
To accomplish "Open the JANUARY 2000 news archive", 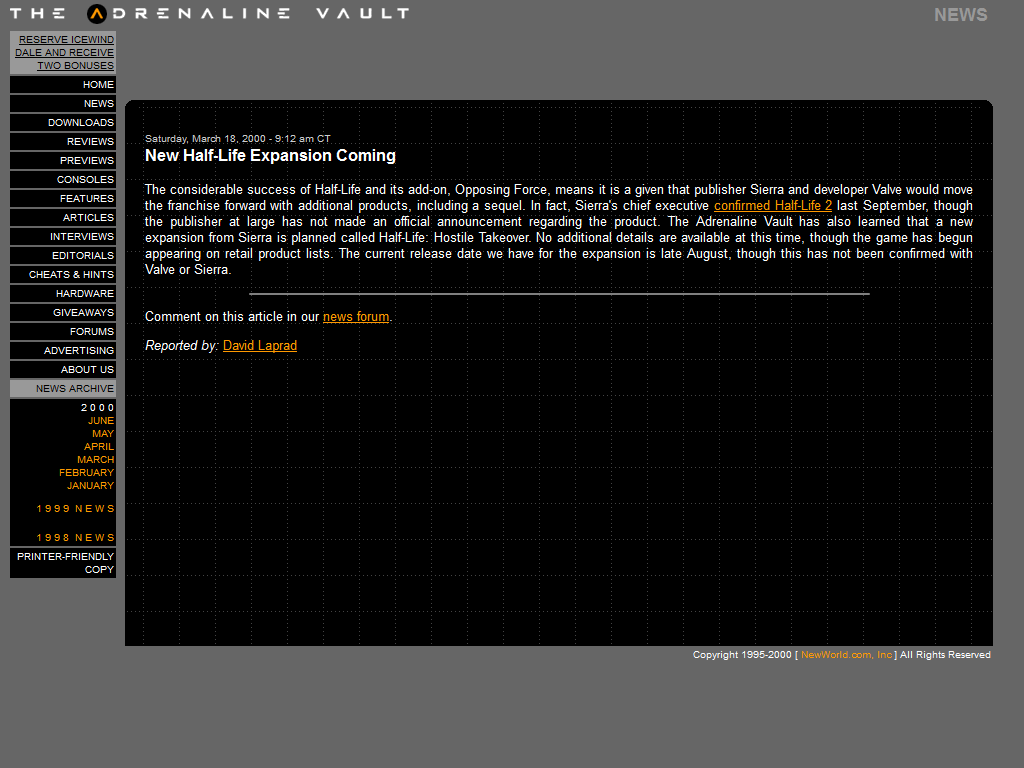I will tap(90, 486).
